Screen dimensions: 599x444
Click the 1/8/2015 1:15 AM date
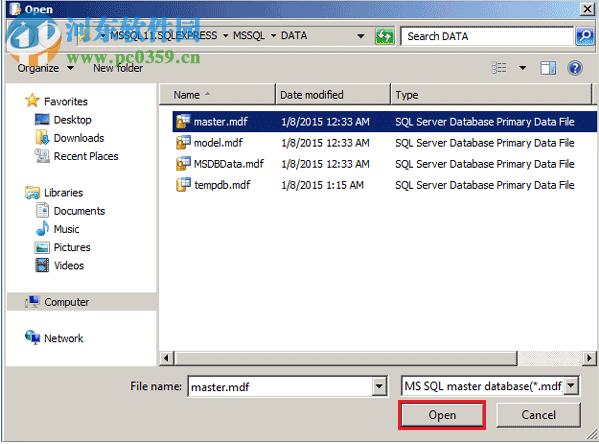coord(322,185)
